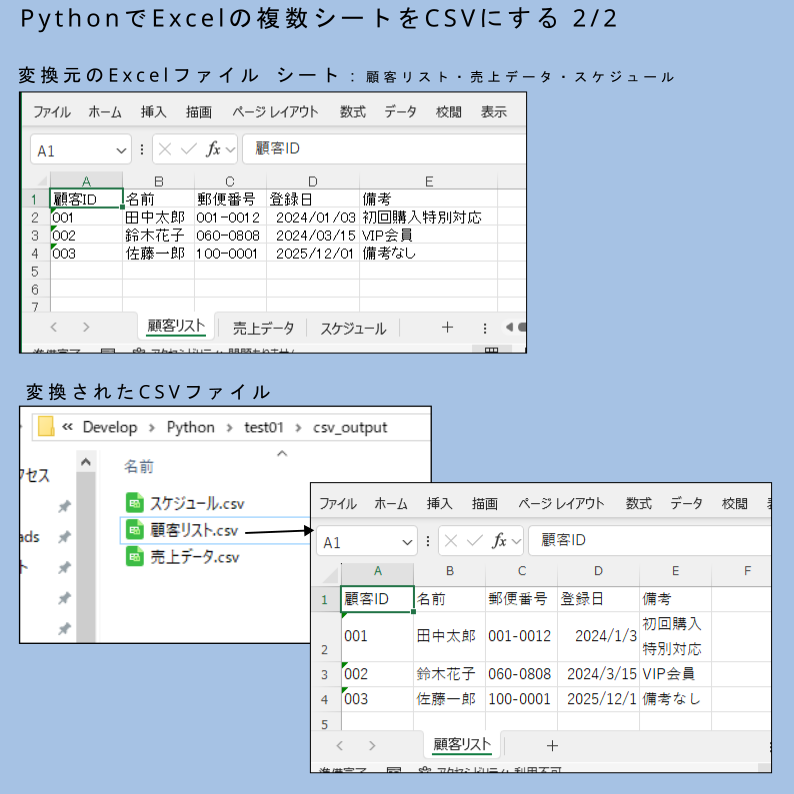The image size is (794, 794).
Task: Click sheet options dots in upper Excel
Action: pyautogui.click(x=485, y=329)
